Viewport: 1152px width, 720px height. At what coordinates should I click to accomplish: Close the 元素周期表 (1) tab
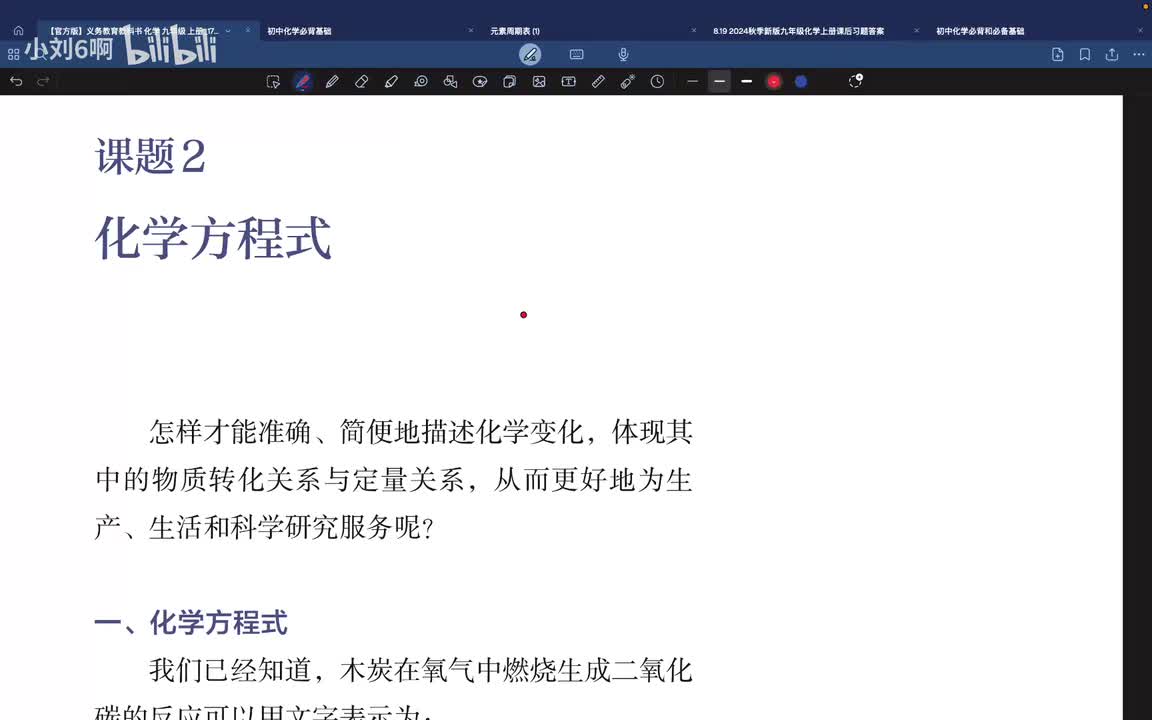(x=694, y=31)
